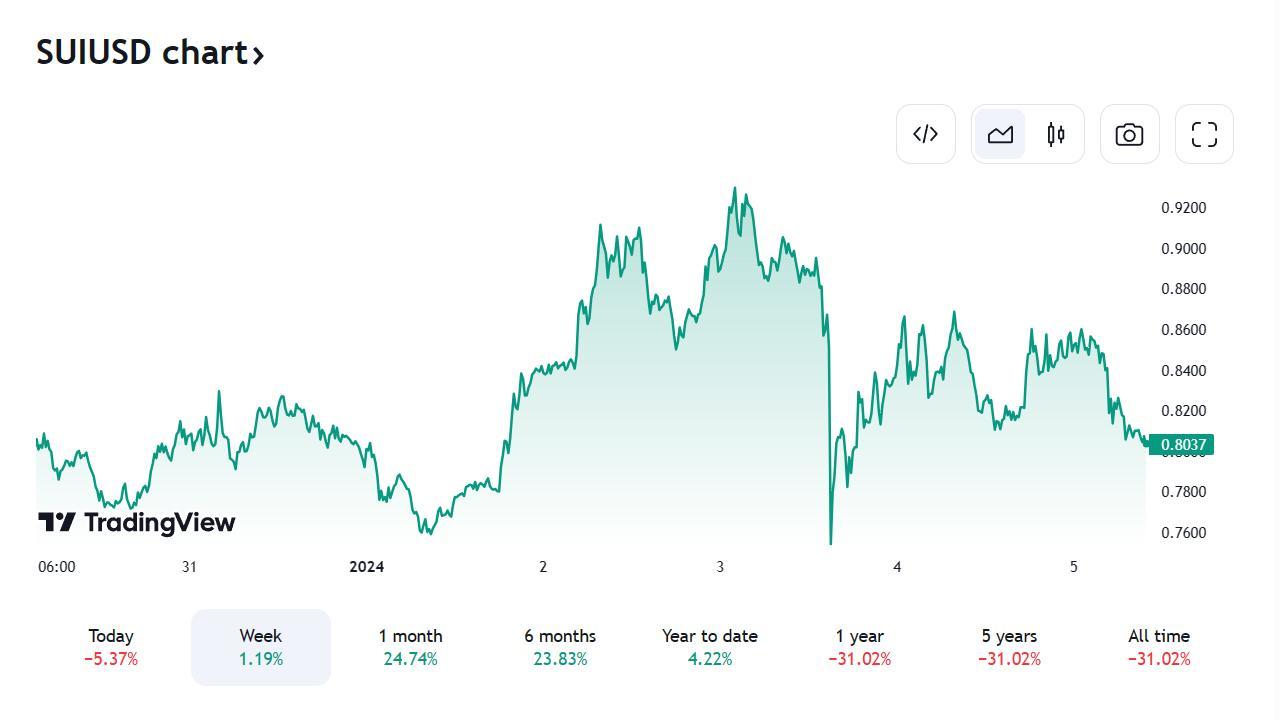Viewport: 1280px width, 720px height.
Task: Switch to the 5 years range
Action: point(1009,647)
